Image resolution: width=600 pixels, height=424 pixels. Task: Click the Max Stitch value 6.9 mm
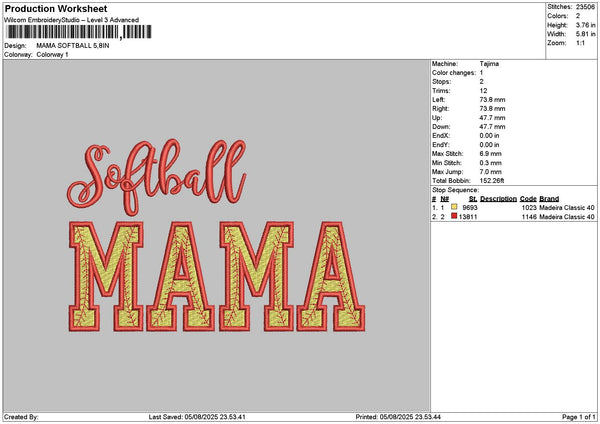pyautogui.click(x=491, y=154)
